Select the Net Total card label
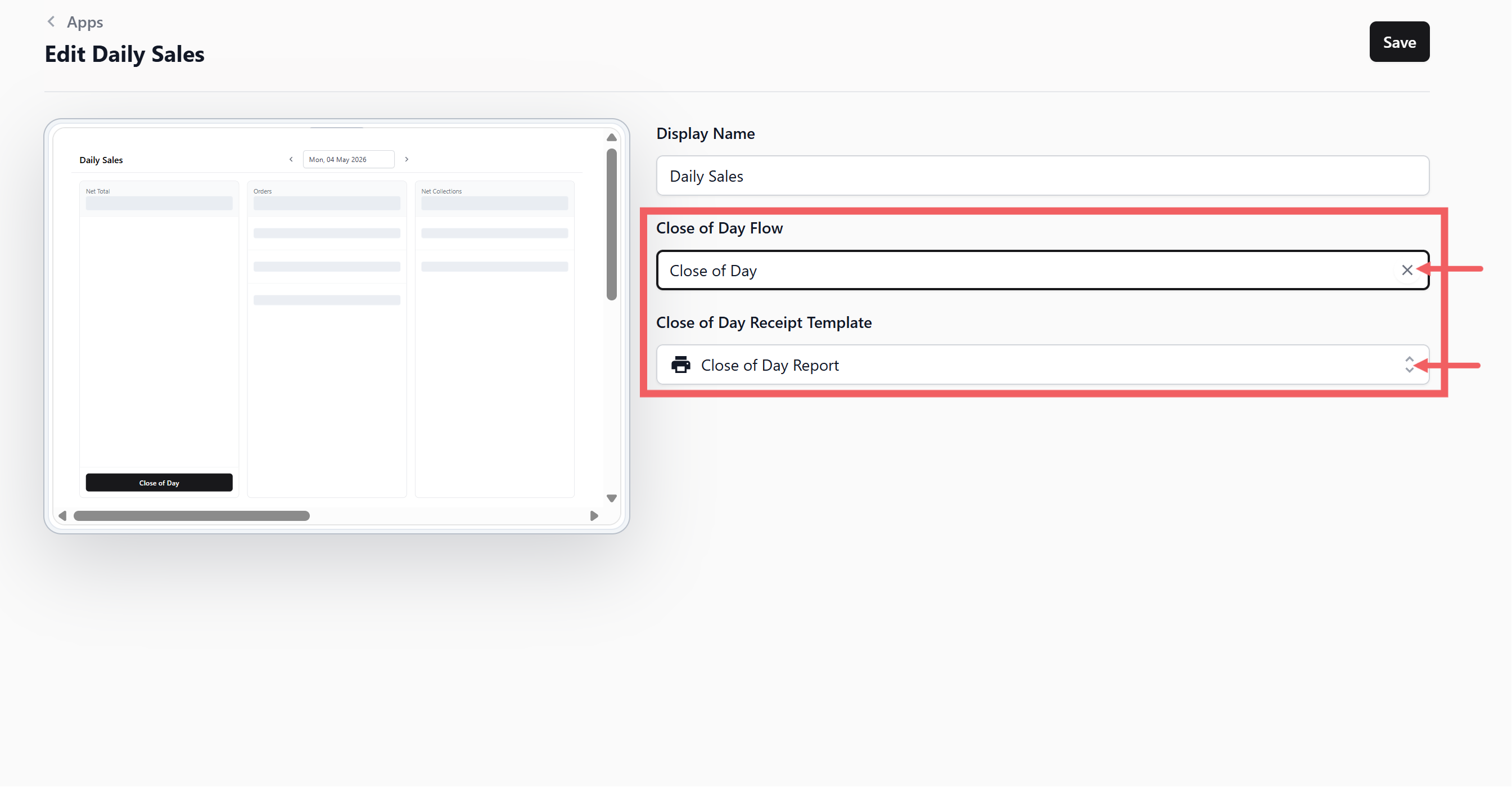This screenshot has width=1512, height=787. point(97,191)
